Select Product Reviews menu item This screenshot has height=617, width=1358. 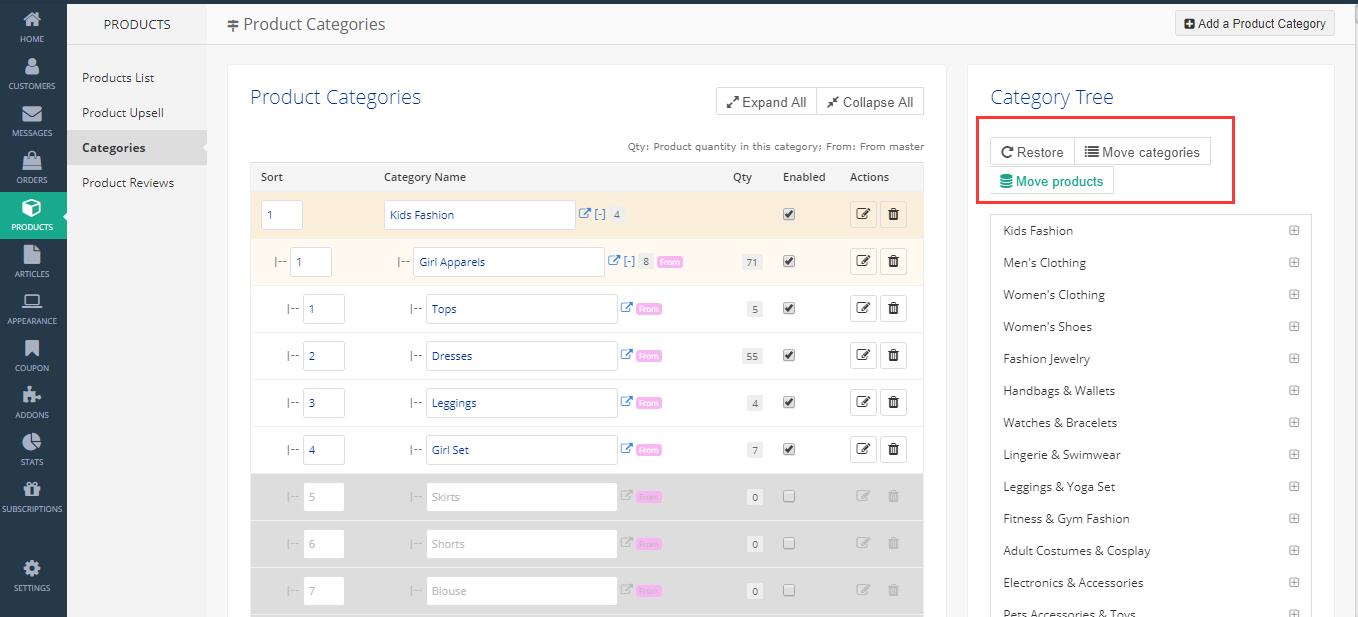tap(128, 183)
